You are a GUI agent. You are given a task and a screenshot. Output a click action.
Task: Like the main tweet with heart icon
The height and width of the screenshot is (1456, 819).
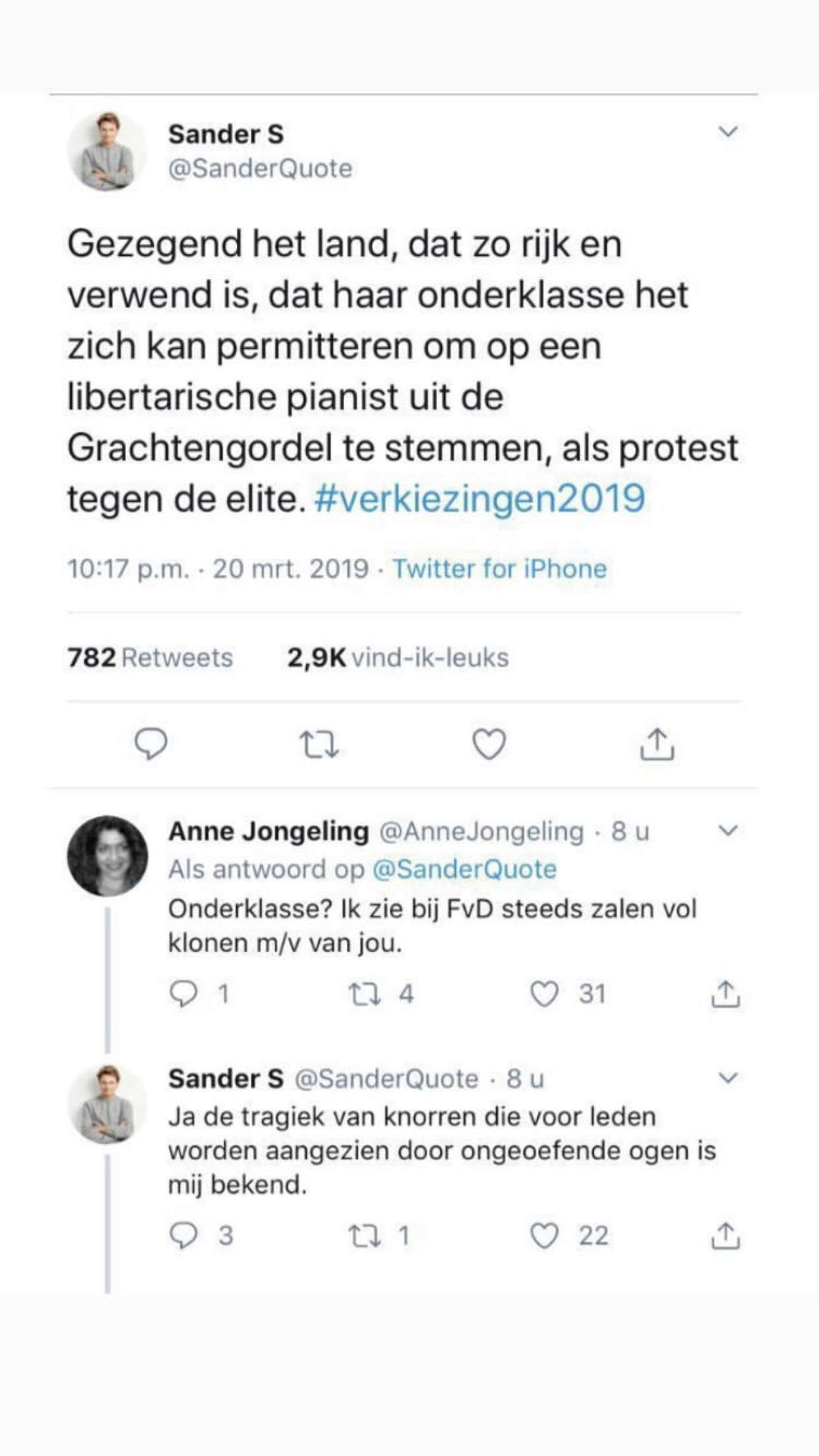tap(489, 744)
